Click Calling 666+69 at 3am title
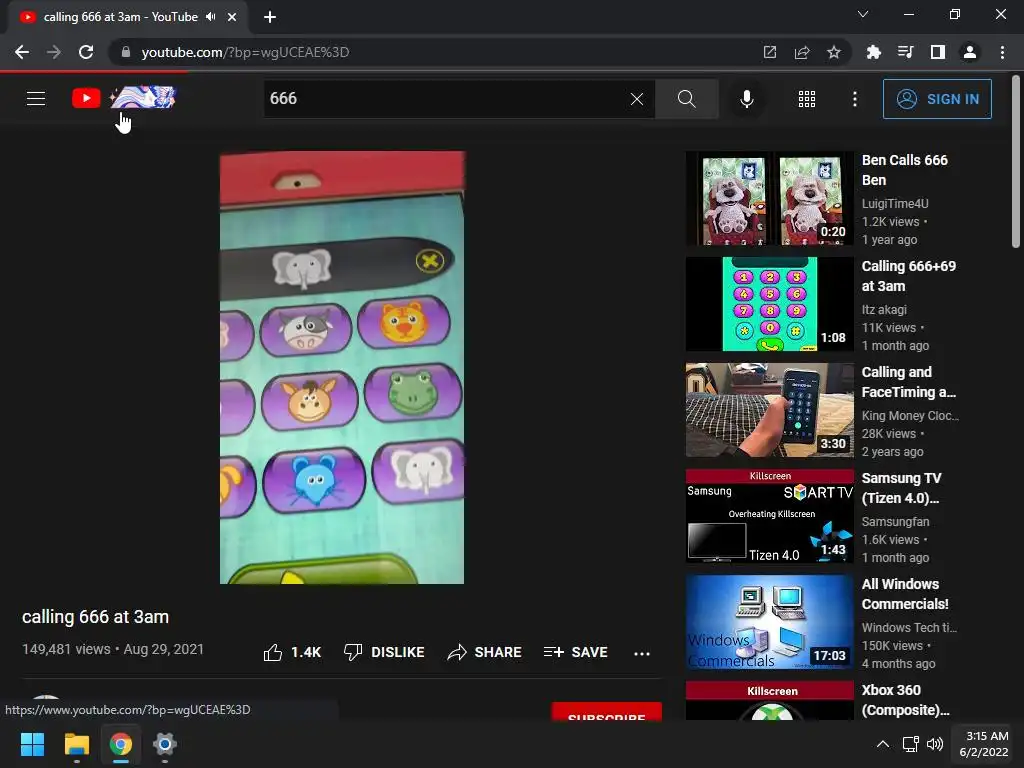This screenshot has height=768, width=1024. pyautogui.click(x=908, y=276)
